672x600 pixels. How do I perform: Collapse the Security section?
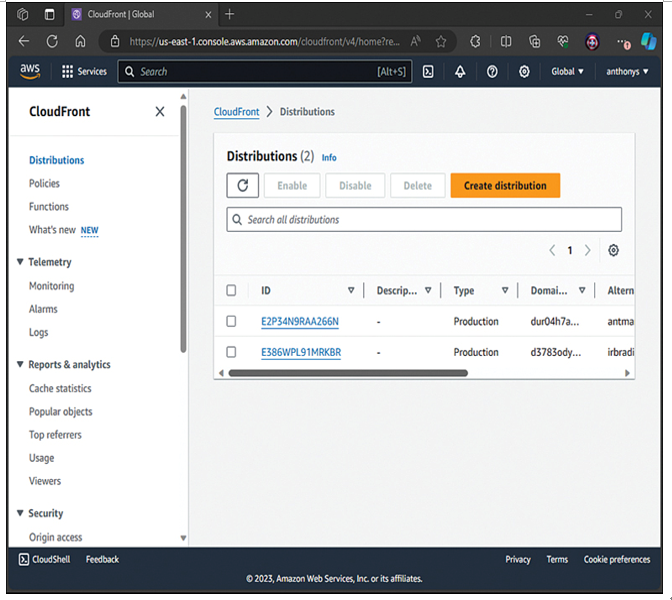(x=20, y=513)
